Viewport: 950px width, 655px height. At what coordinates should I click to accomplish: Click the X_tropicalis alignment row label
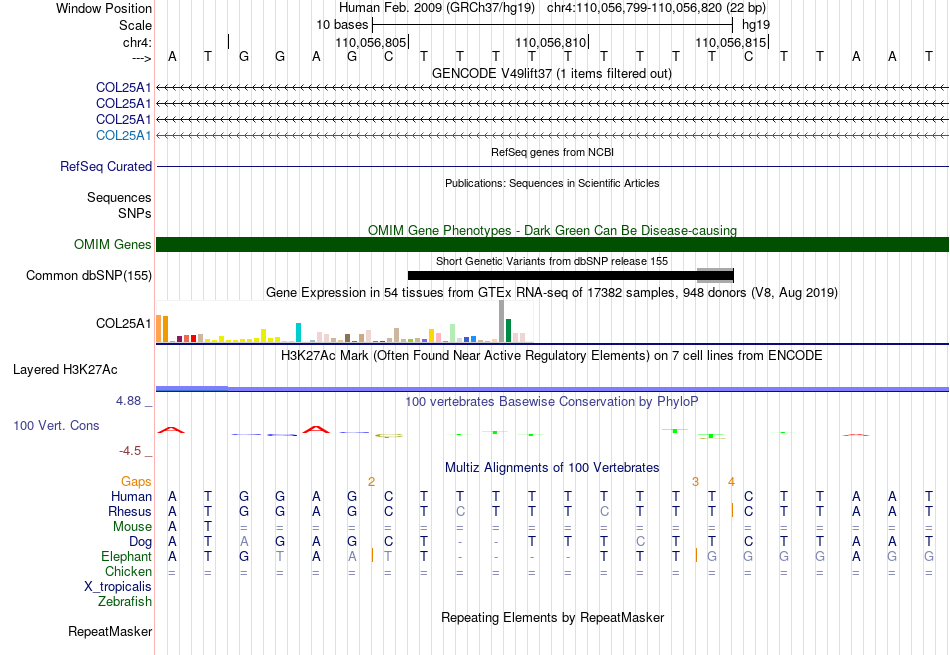(x=118, y=587)
